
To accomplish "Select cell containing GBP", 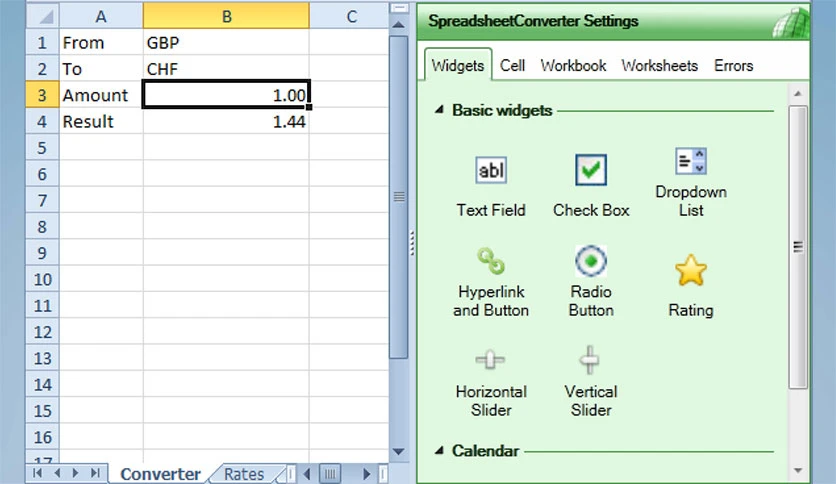I will pos(226,43).
